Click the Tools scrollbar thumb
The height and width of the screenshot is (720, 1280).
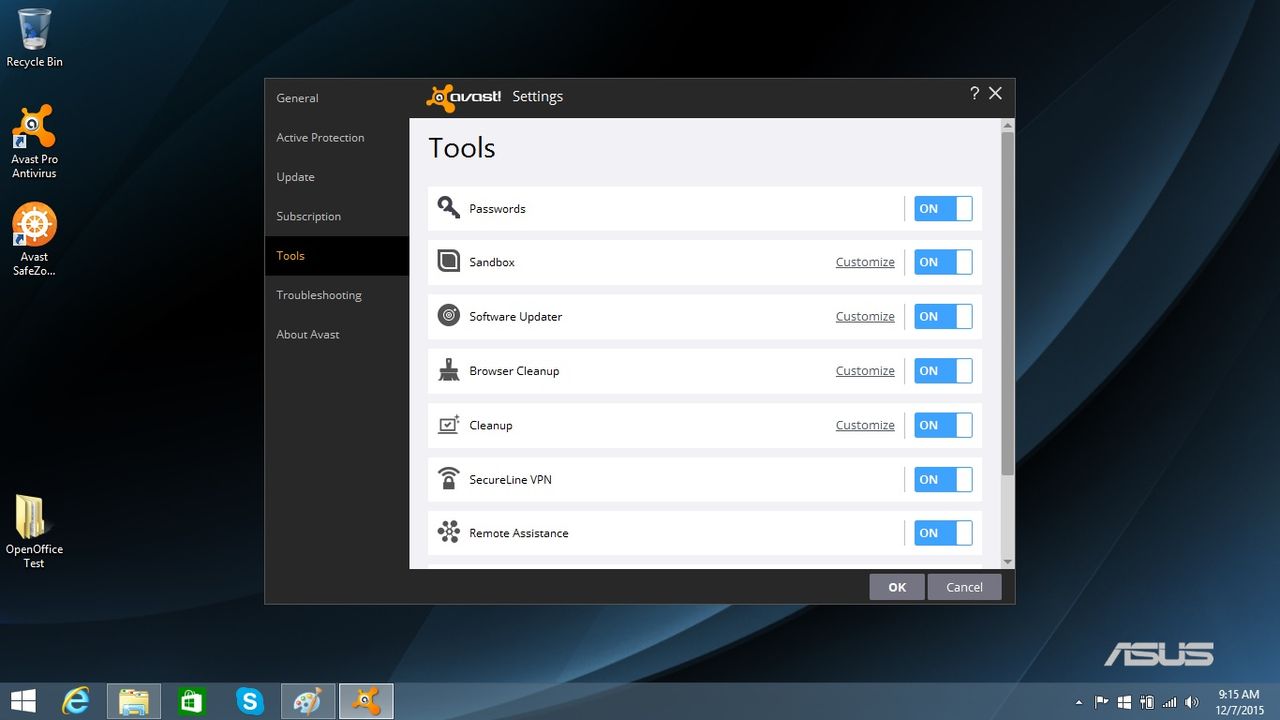1007,303
